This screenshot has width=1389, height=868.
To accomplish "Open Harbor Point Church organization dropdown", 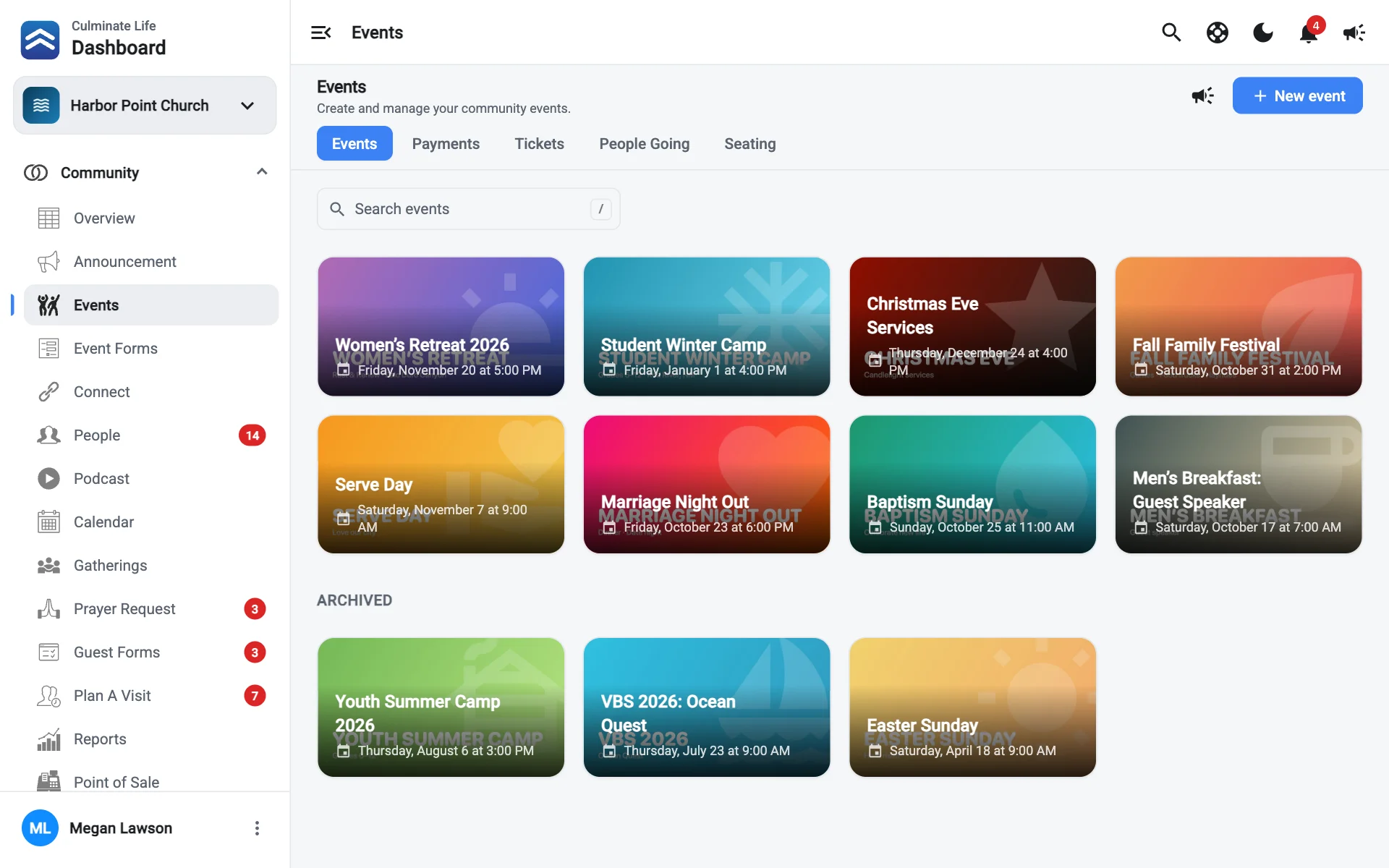I will [x=145, y=106].
